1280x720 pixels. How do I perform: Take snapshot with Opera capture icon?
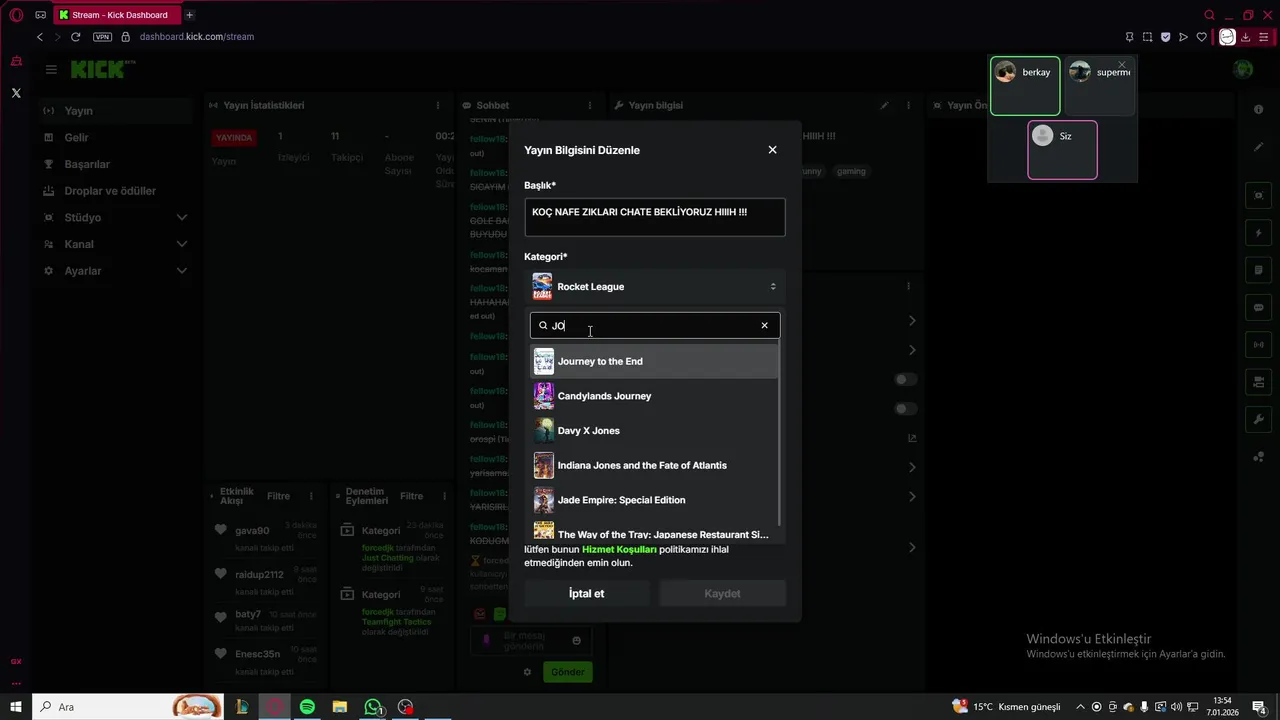coord(1147,37)
